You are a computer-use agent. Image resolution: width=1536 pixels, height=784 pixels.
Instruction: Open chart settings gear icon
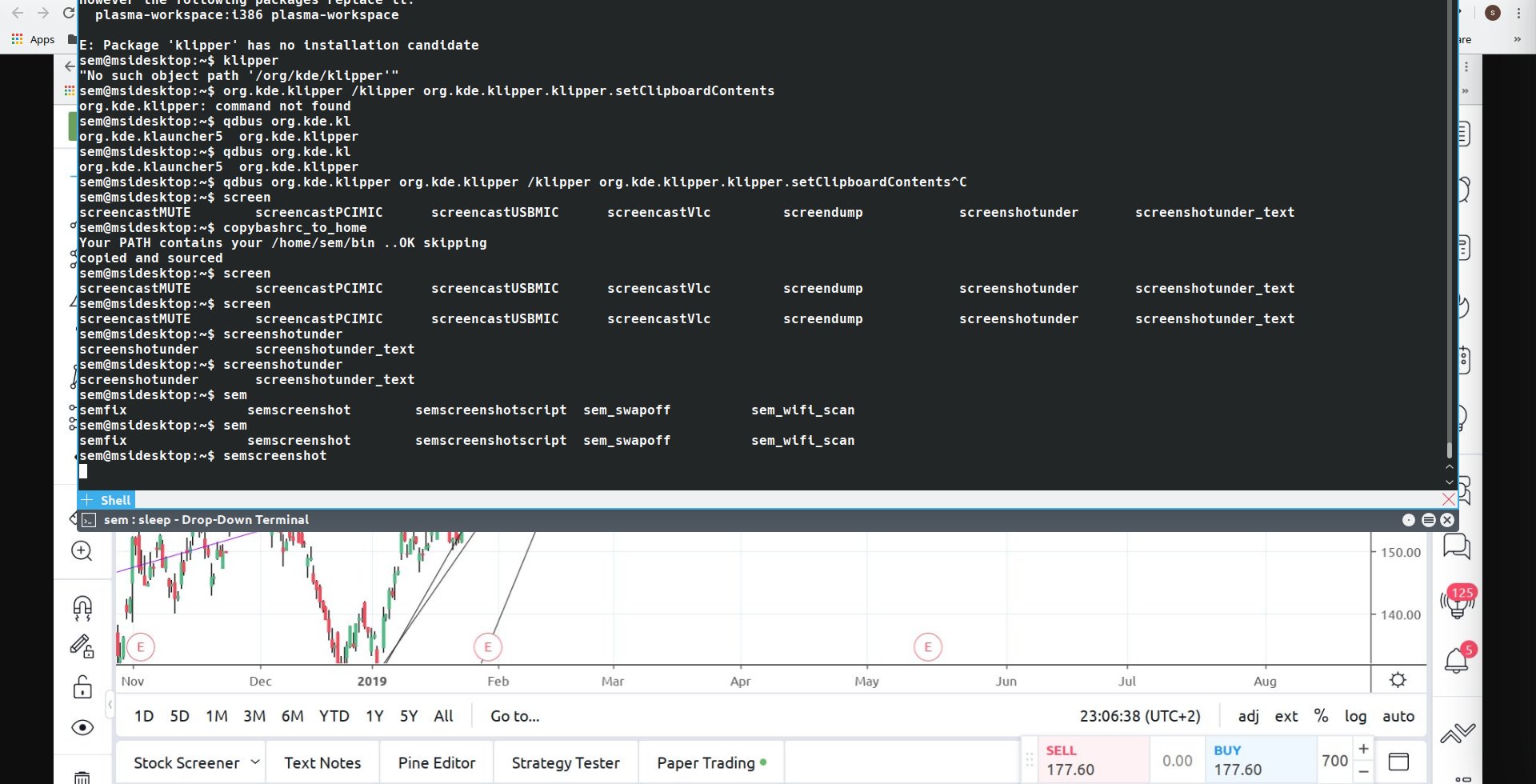[1398, 680]
